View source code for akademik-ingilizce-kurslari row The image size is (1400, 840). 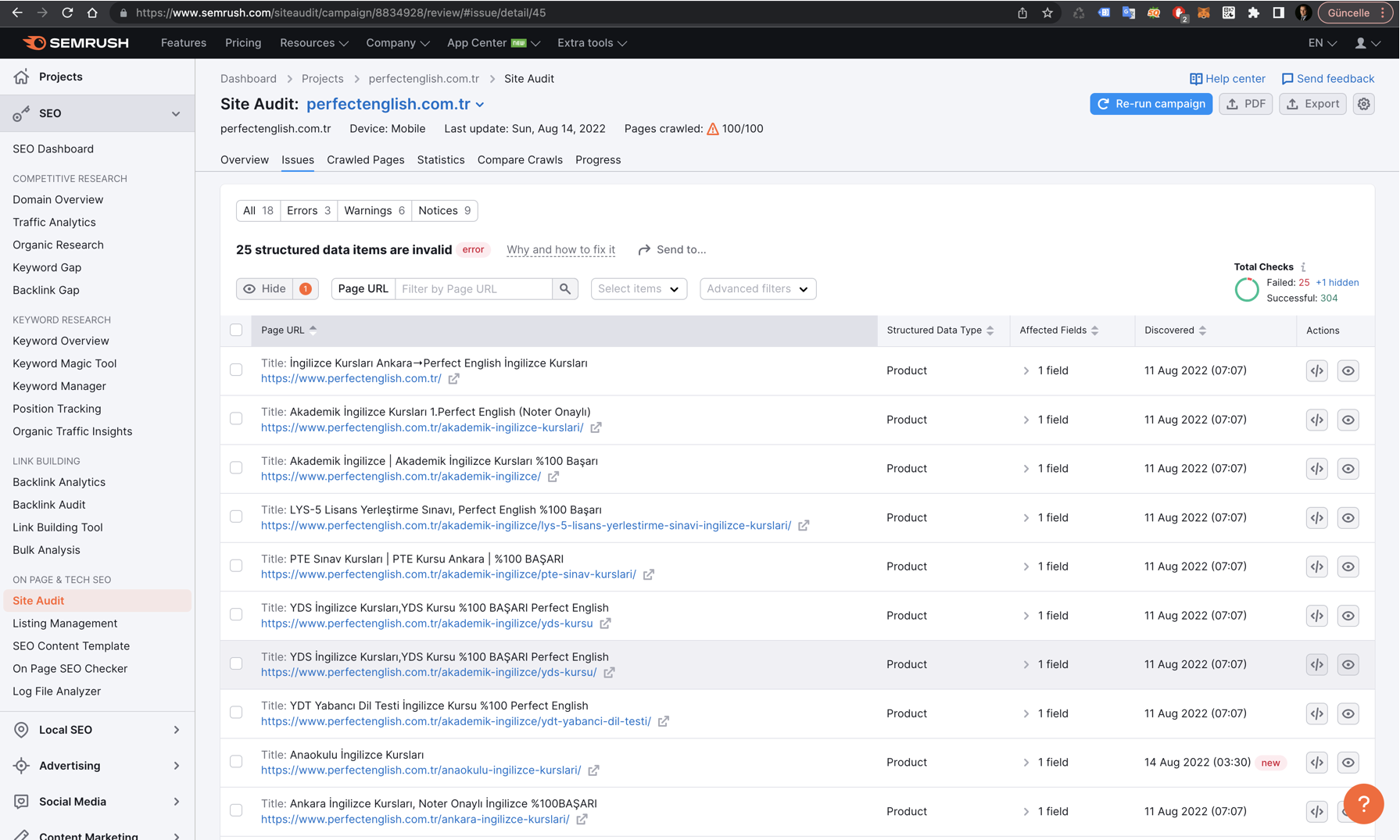[1317, 420]
